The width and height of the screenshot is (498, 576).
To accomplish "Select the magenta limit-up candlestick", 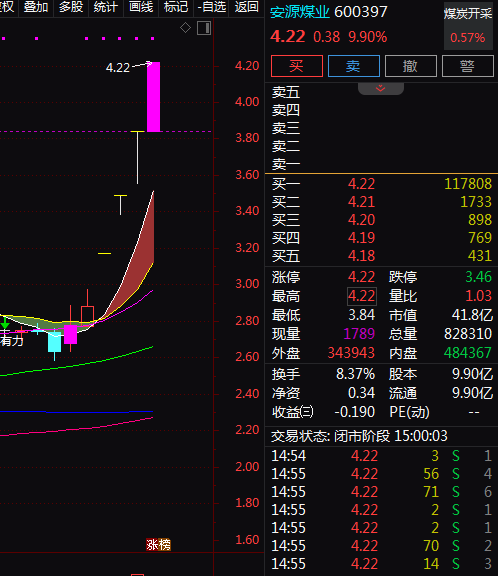I will (x=154, y=97).
